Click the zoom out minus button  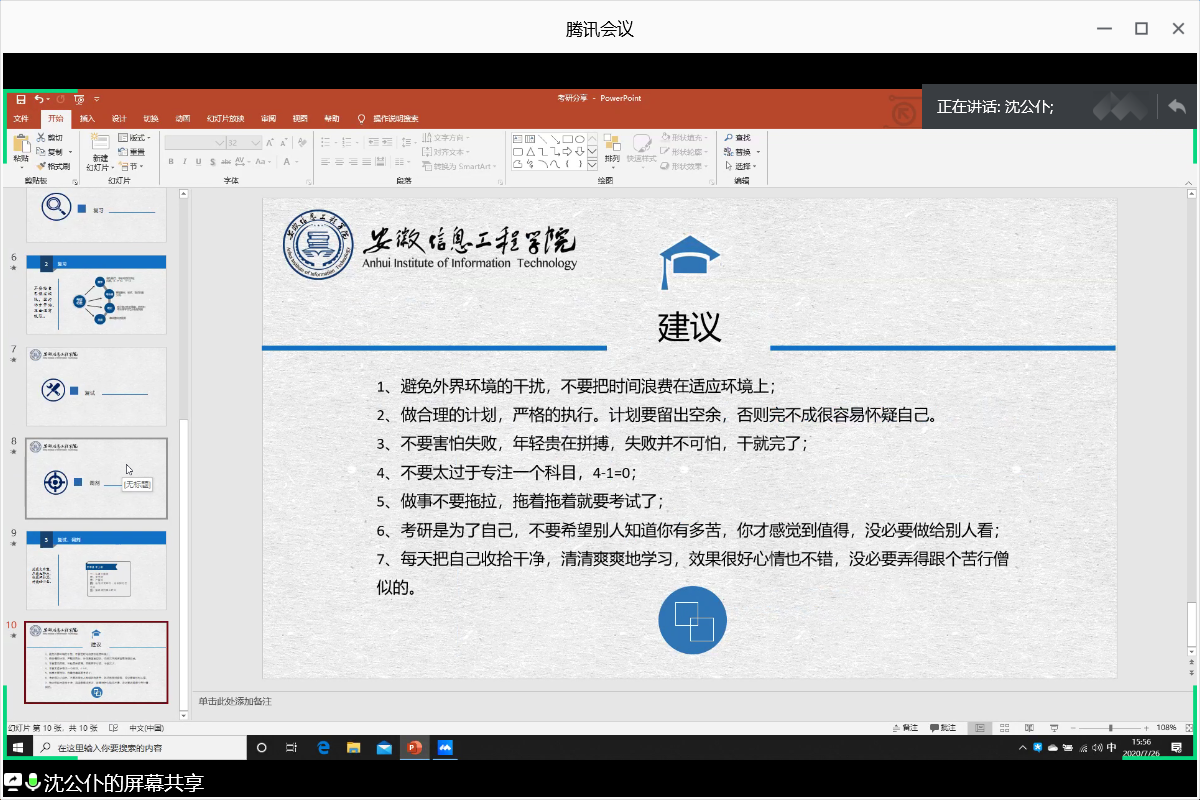tap(1073, 727)
